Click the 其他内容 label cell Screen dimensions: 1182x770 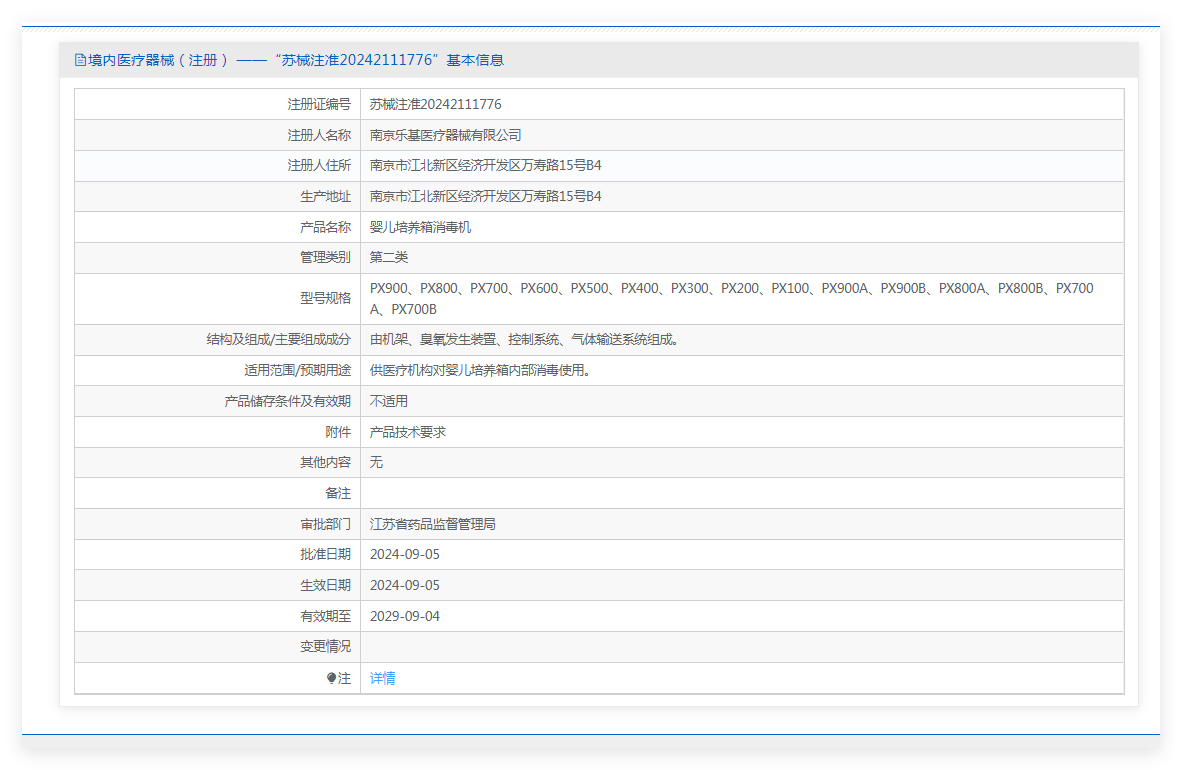click(217, 462)
